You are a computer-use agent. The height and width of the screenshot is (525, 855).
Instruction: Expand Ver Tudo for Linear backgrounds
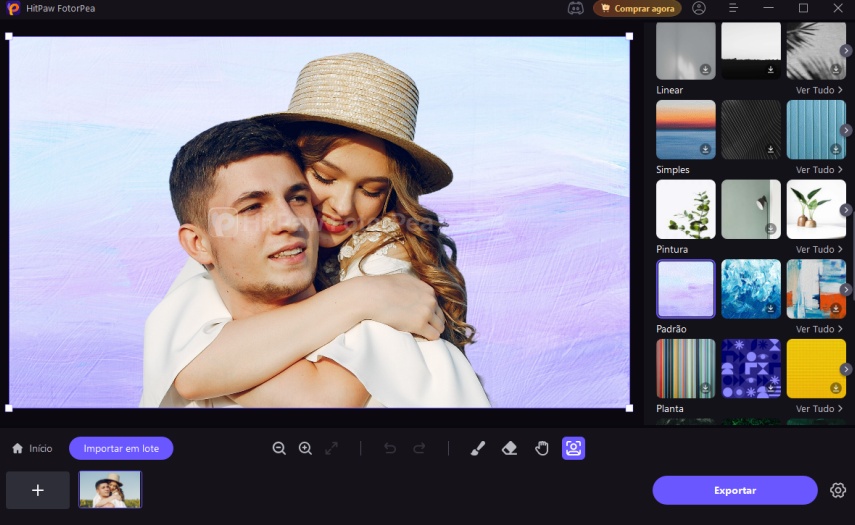819,90
